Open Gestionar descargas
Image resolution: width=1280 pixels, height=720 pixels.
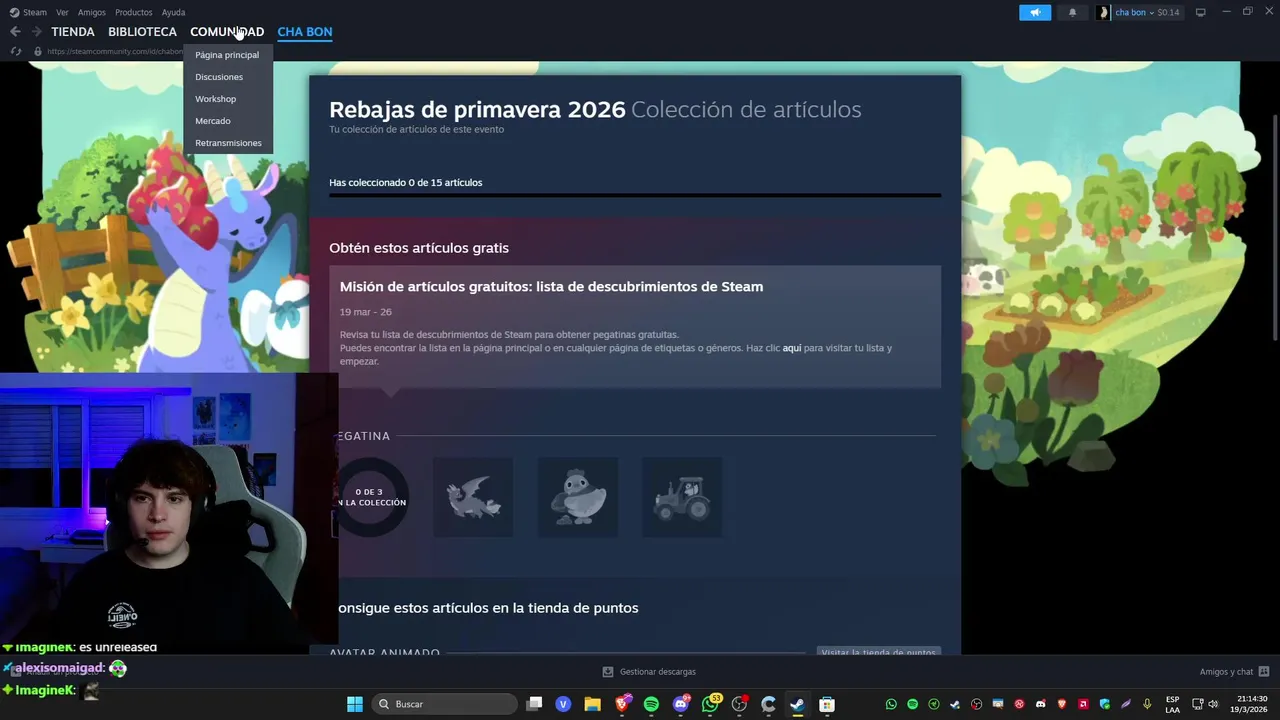pyautogui.click(x=649, y=672)
